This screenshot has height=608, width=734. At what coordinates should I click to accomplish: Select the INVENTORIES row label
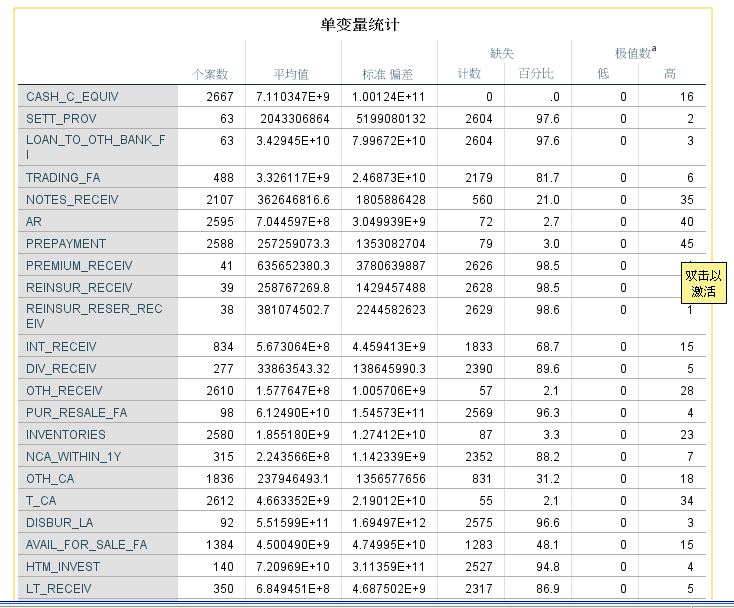[x=66, y=434]
